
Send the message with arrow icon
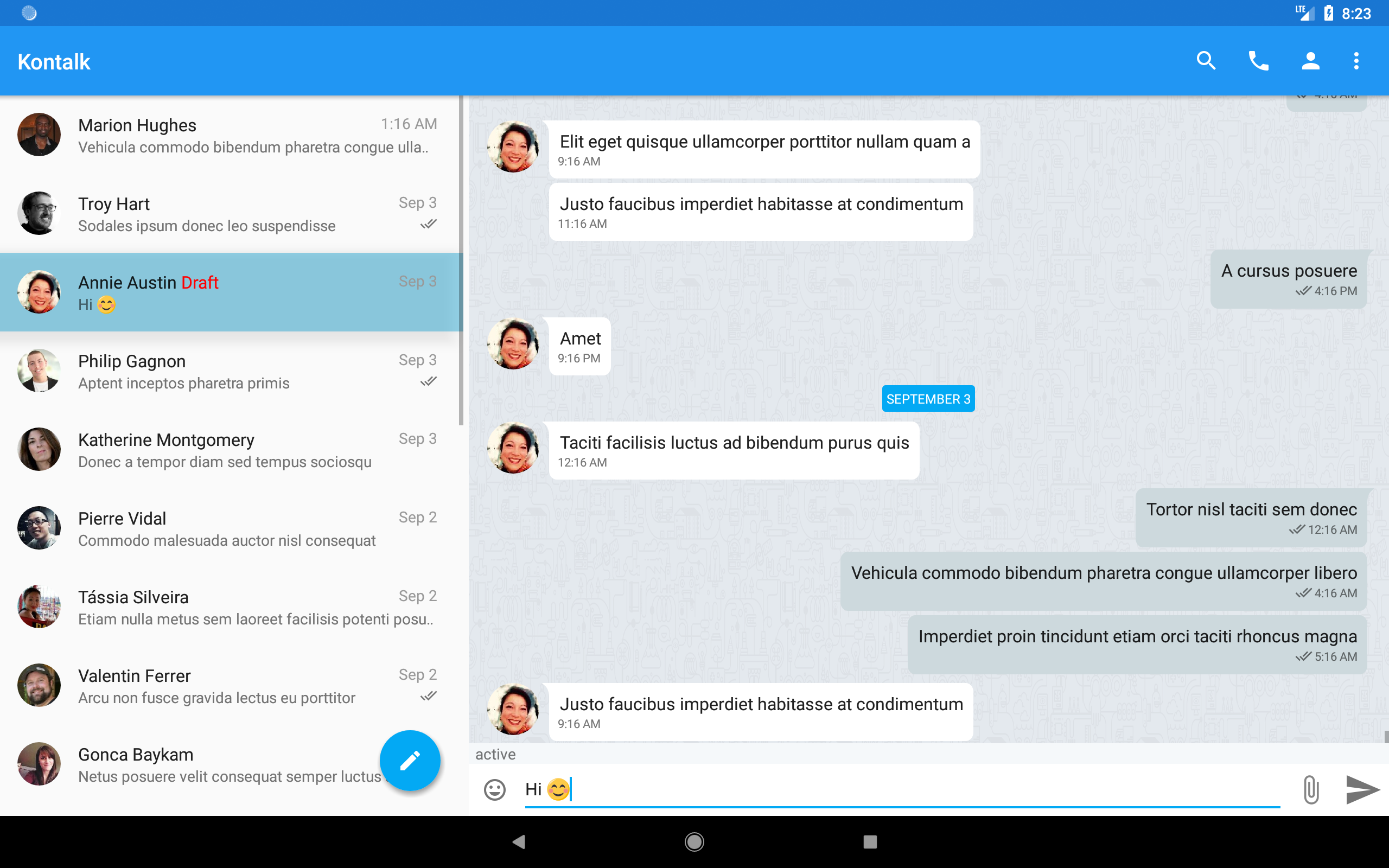tap(1362, 790)
